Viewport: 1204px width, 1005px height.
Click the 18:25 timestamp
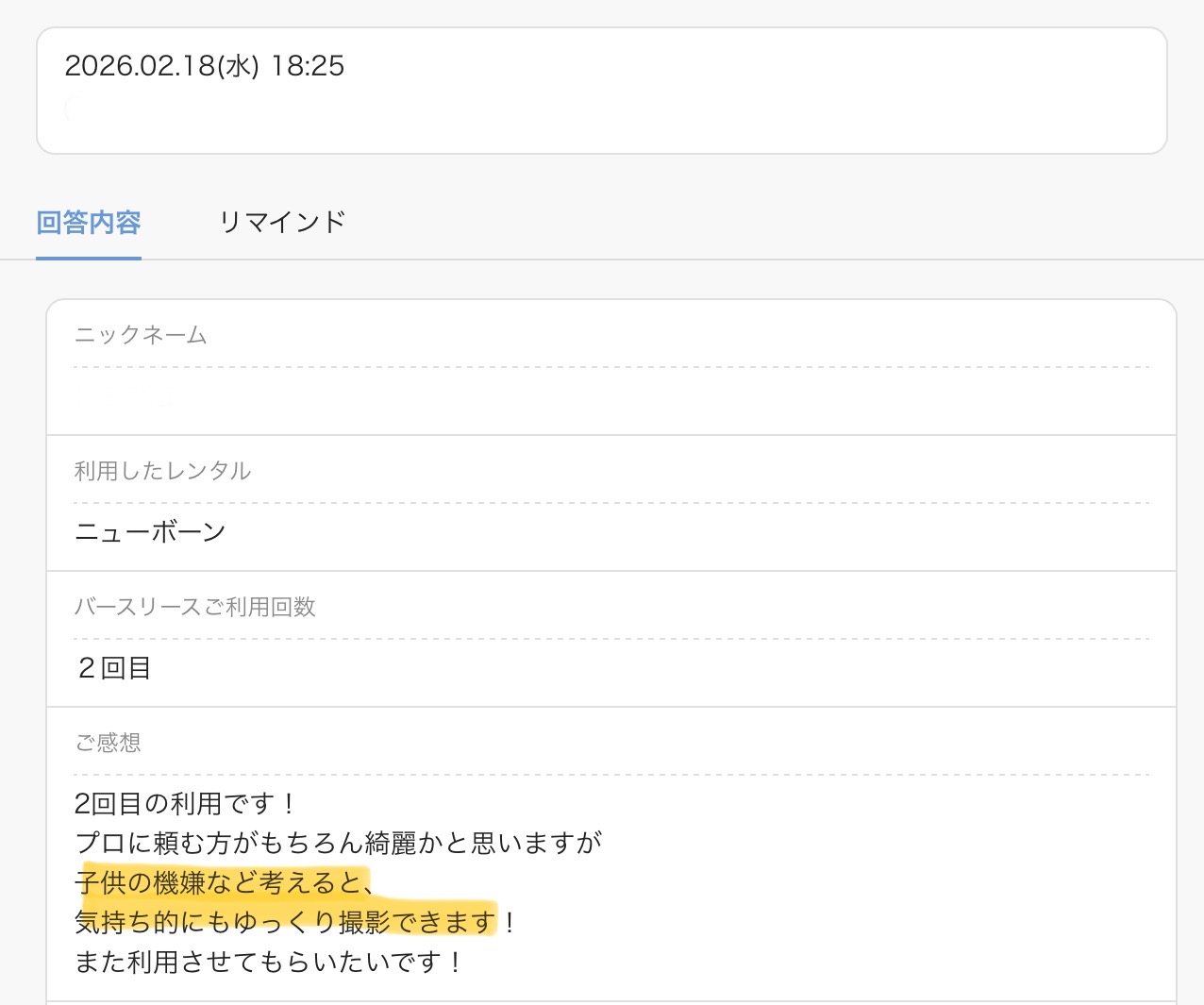click(308, 66)
